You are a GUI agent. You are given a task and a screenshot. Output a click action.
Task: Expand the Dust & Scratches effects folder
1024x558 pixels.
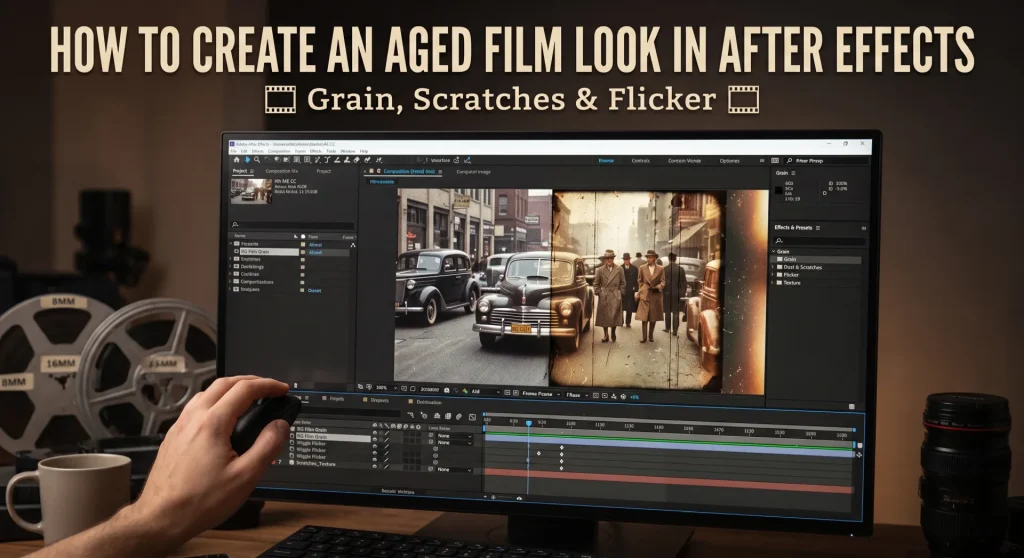(773, 267)
